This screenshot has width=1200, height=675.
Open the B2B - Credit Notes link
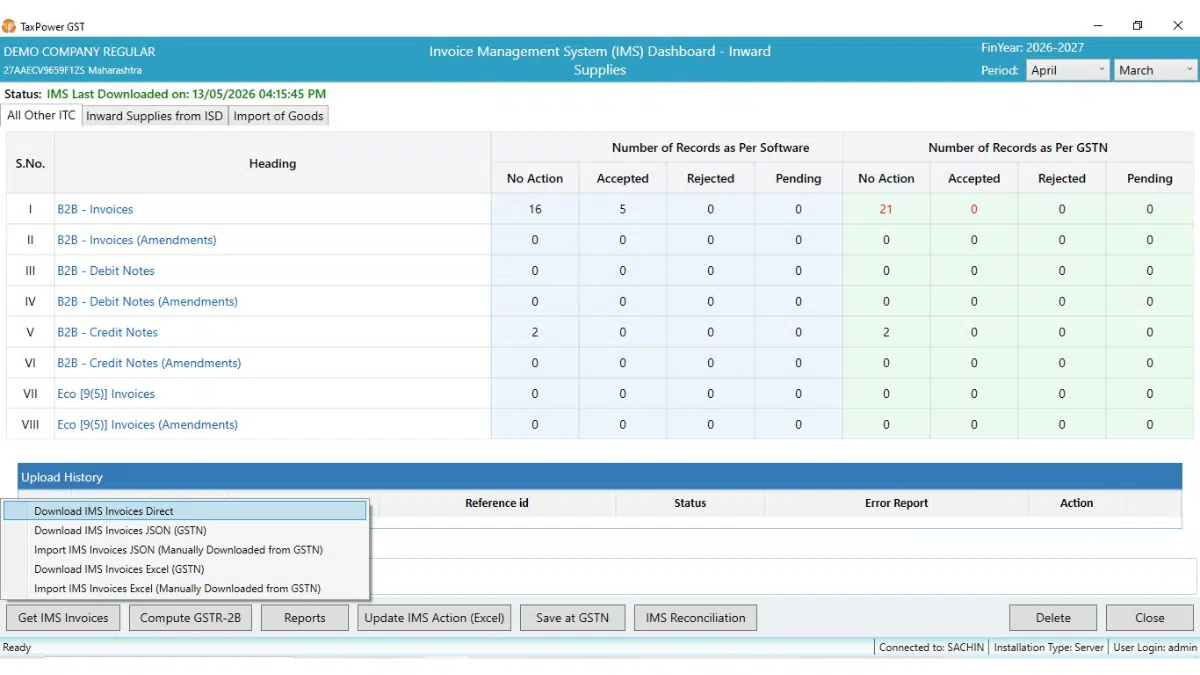(107, 332)
